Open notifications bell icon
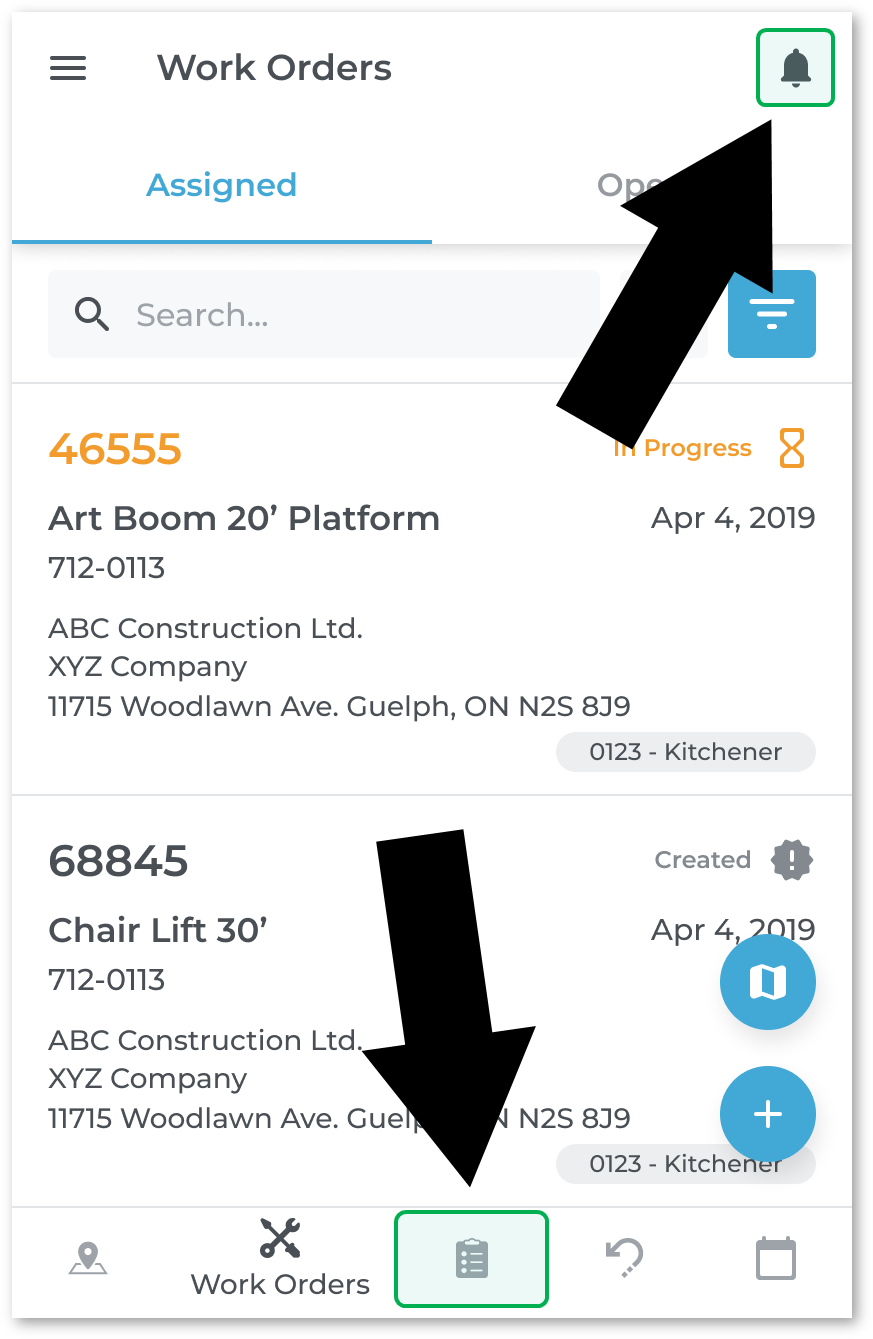The image size is (873, 1339). coord(795,68)
